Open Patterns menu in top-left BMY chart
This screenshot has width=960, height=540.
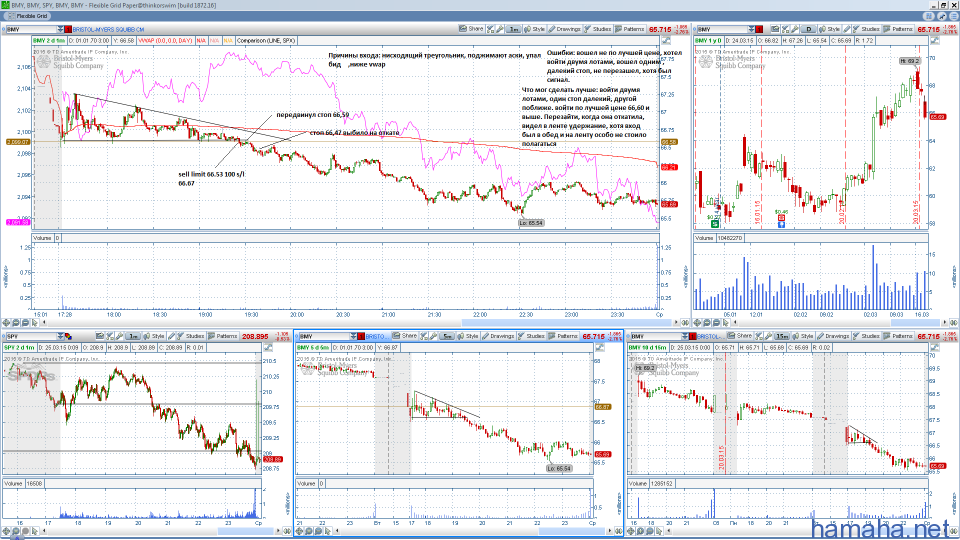point(630,29)
